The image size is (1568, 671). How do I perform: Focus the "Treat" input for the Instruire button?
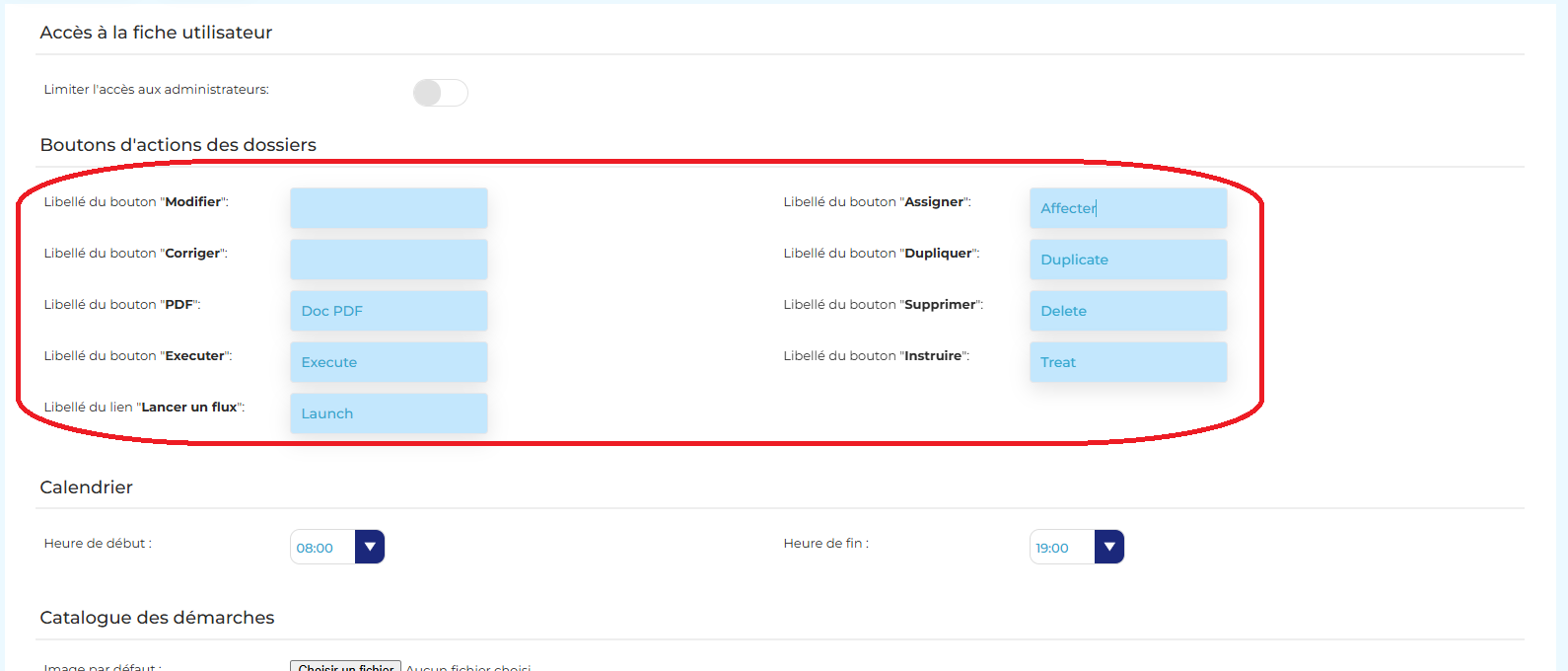coord(1128,362)
